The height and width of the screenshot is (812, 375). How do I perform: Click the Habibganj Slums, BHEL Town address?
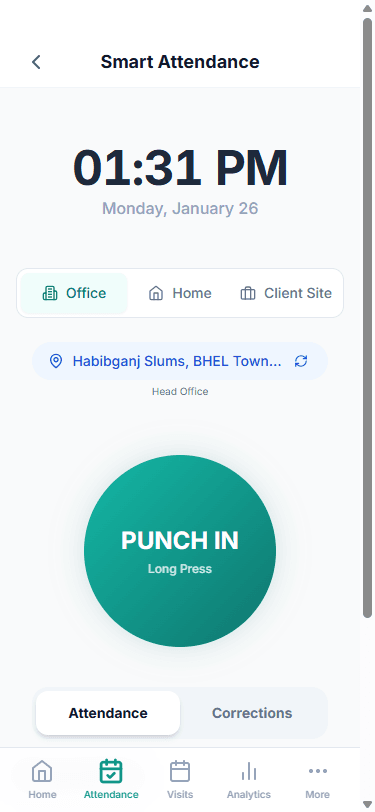177,361
